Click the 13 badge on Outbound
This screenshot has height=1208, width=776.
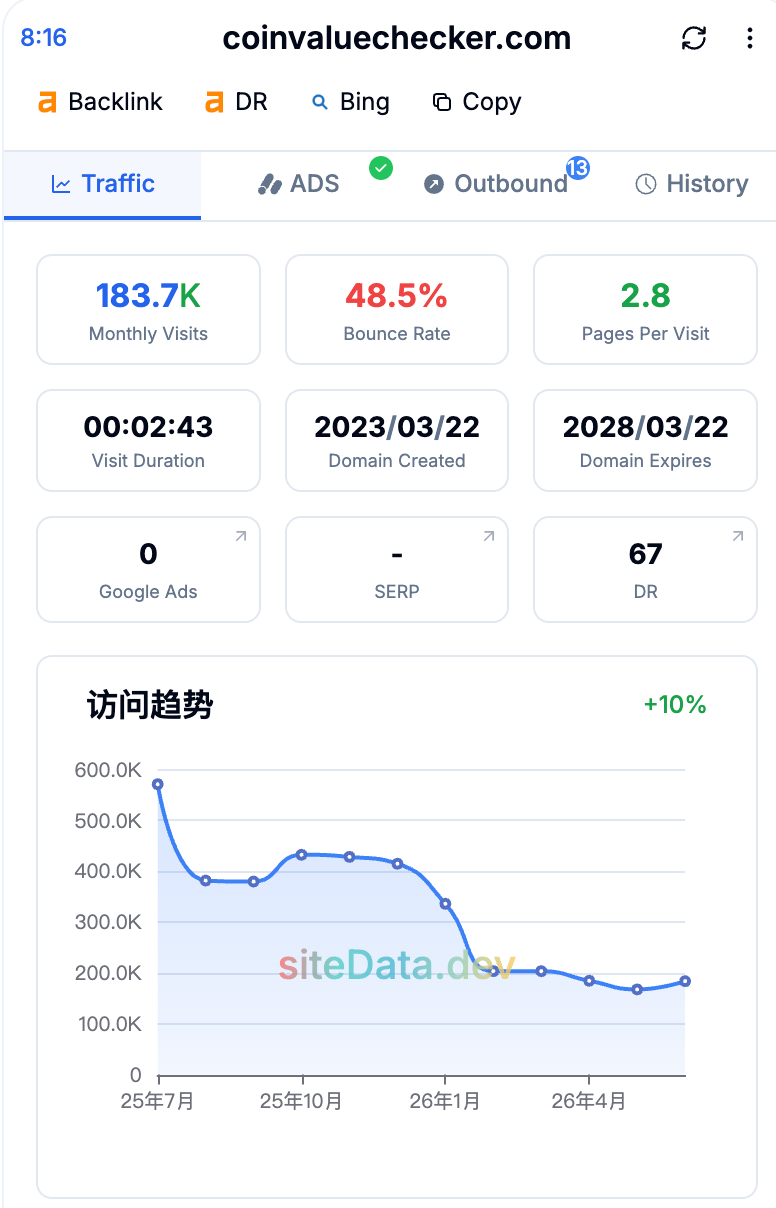click(x=578, y=168)
